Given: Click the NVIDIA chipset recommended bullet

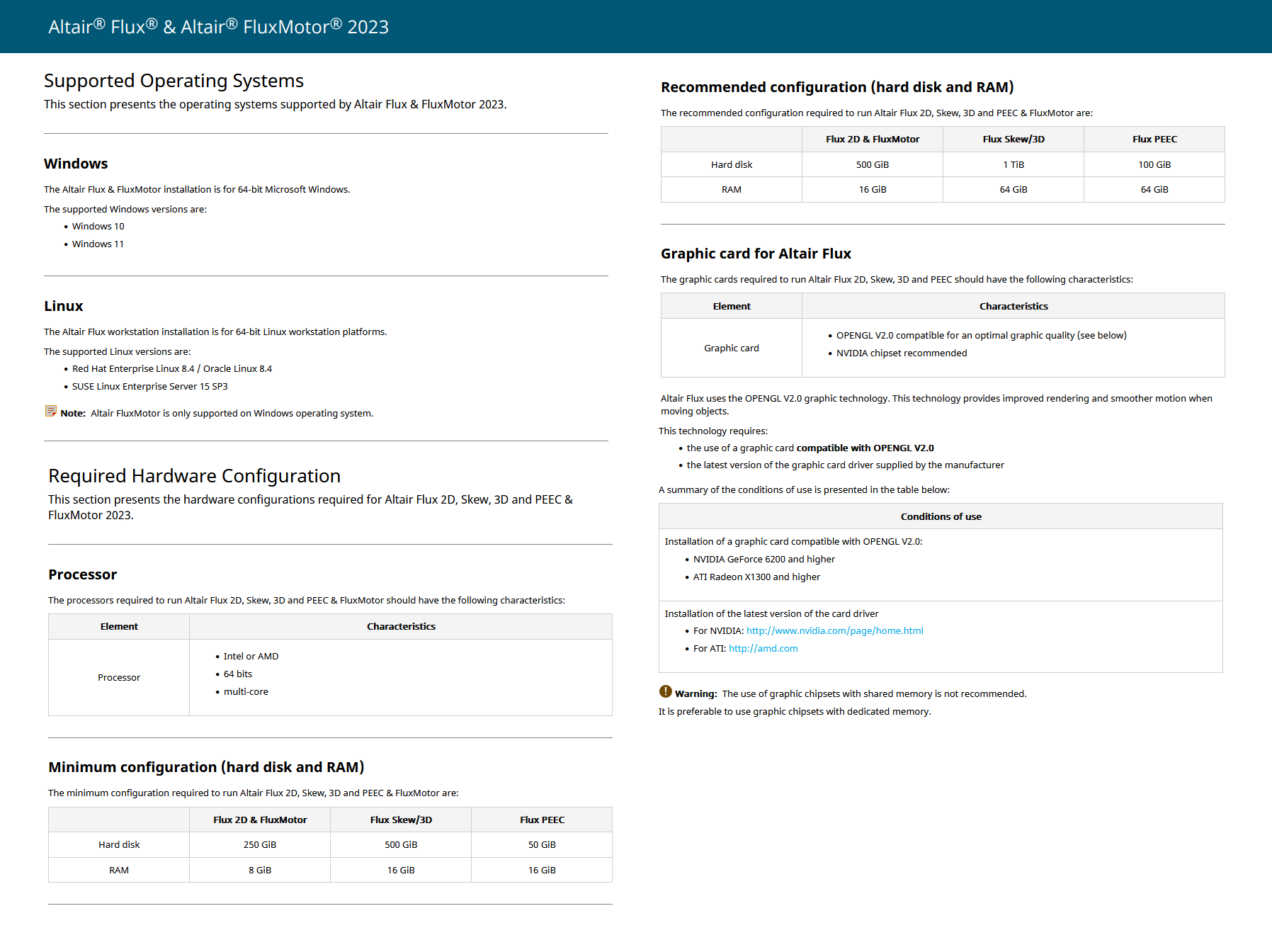Looking at the screenshot, I should tap(901, 353).
